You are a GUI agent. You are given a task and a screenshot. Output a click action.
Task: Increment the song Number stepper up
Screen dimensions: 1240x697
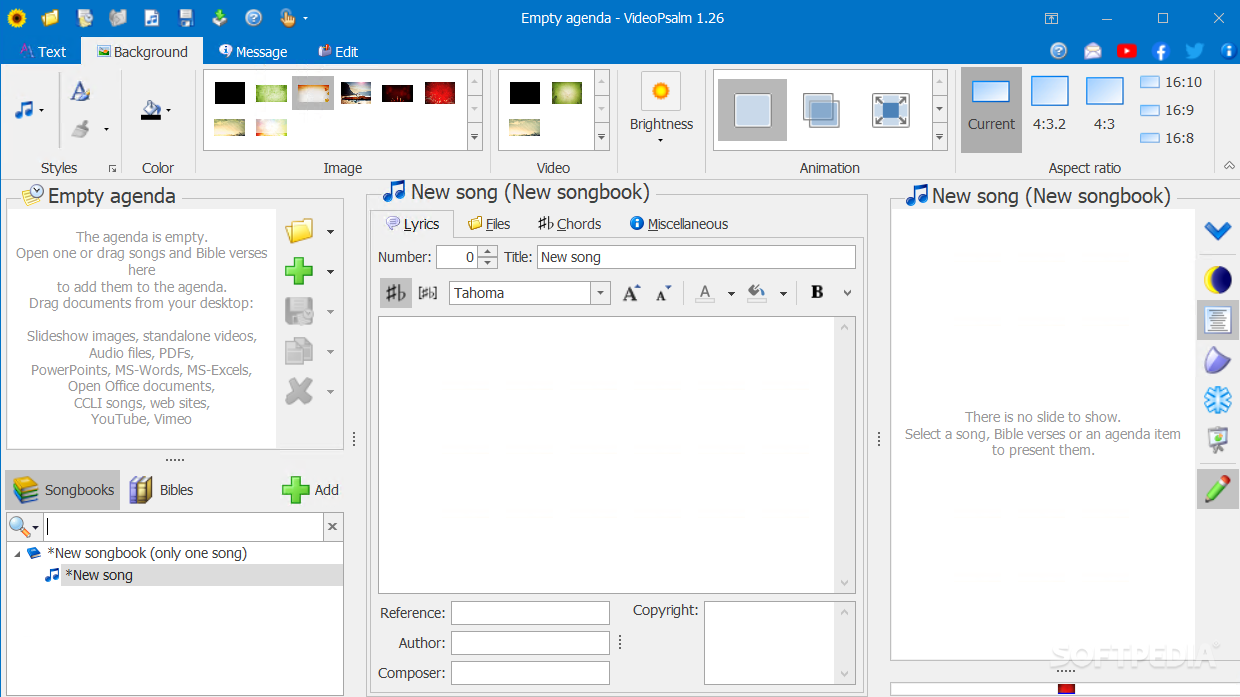pos(487,251)
